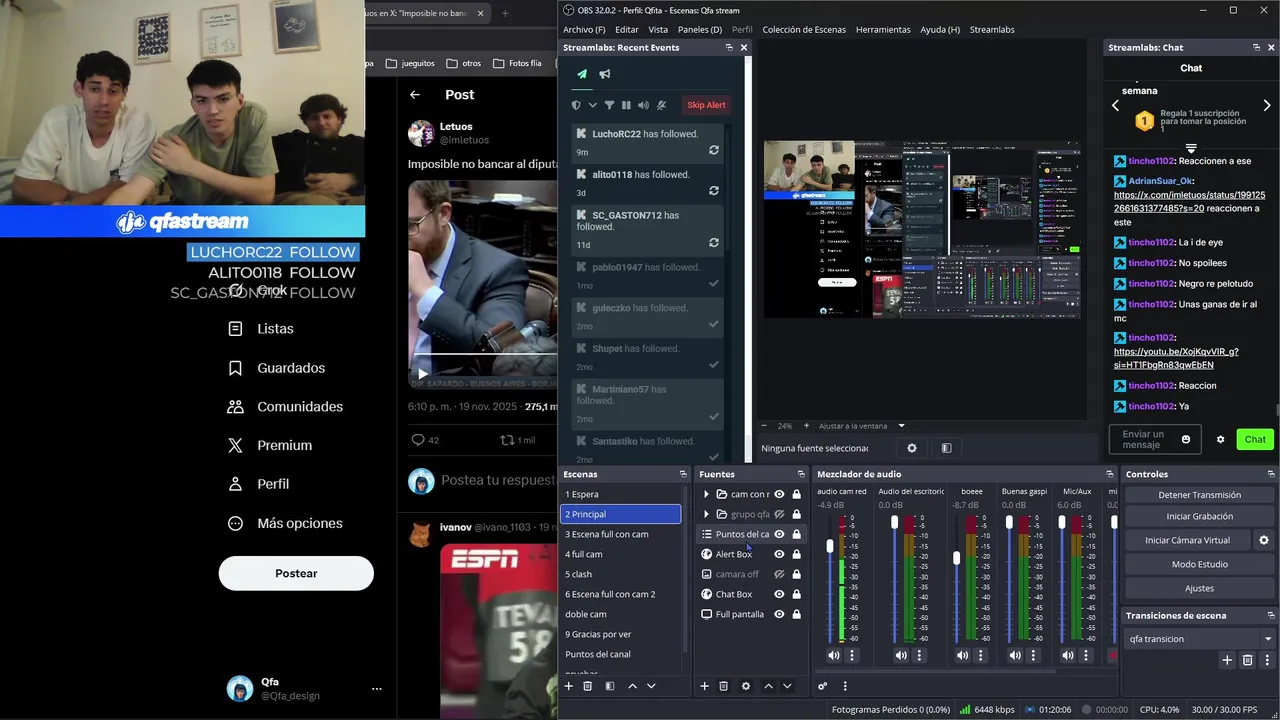This screenshot has height=720, width=1280.
Task: Open advanced audio properties gears icon
Action: (x=823, y=686)
